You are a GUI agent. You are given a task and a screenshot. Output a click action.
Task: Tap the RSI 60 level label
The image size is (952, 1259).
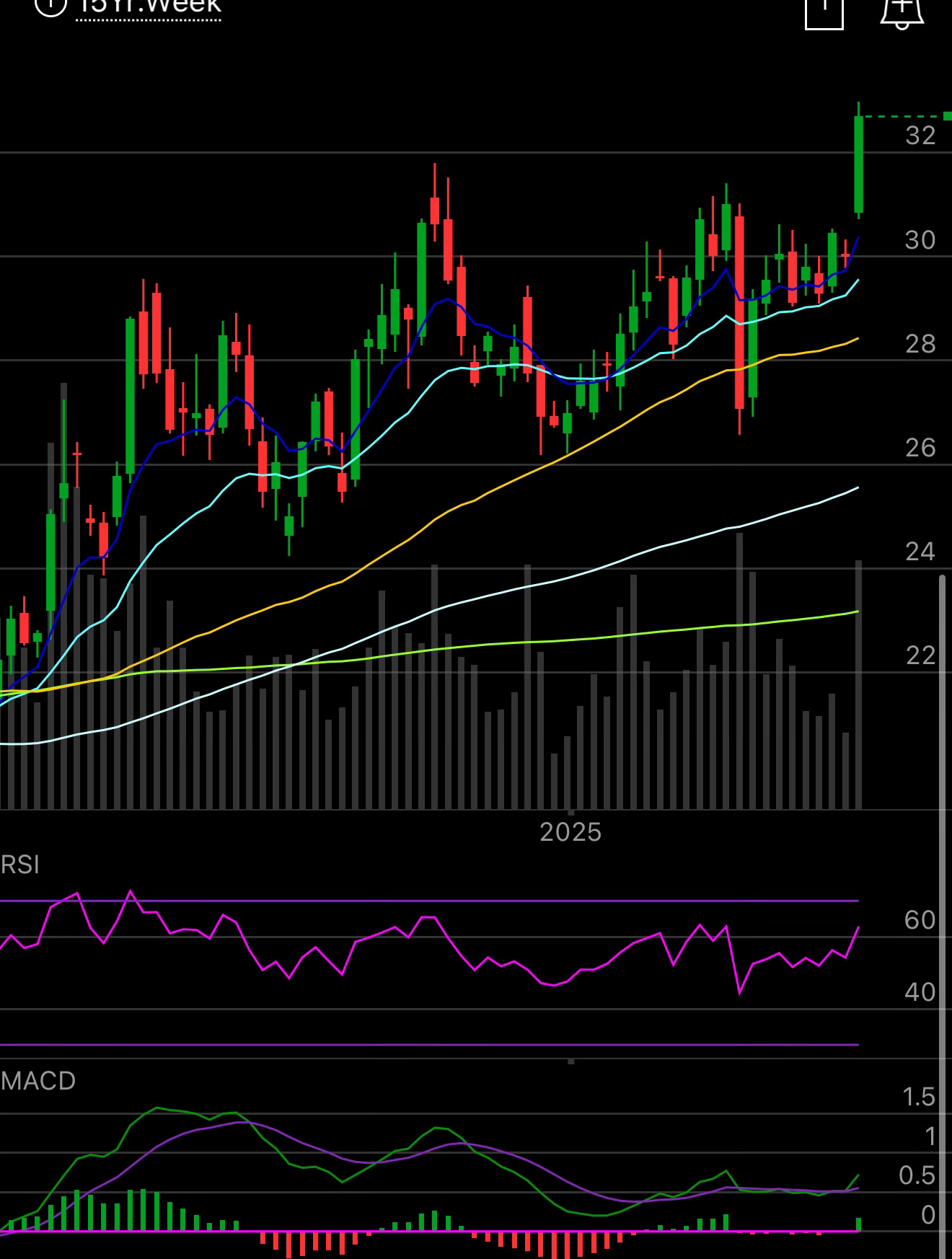920,920
